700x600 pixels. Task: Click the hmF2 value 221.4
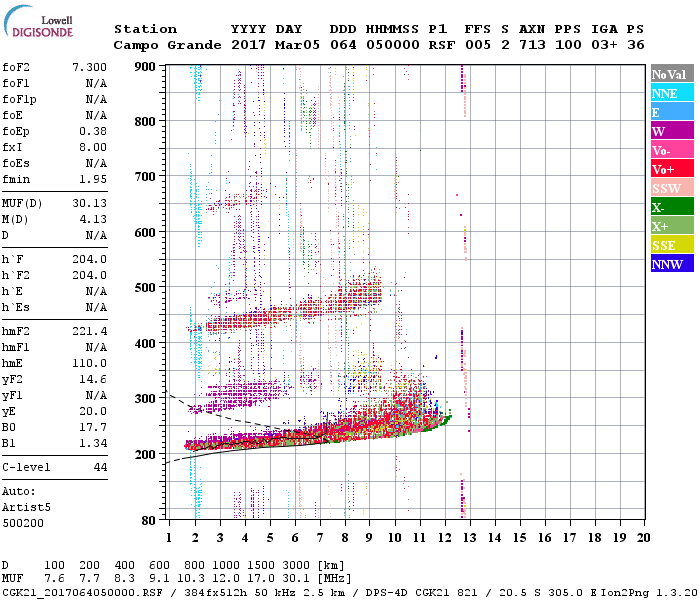[89, 330]
